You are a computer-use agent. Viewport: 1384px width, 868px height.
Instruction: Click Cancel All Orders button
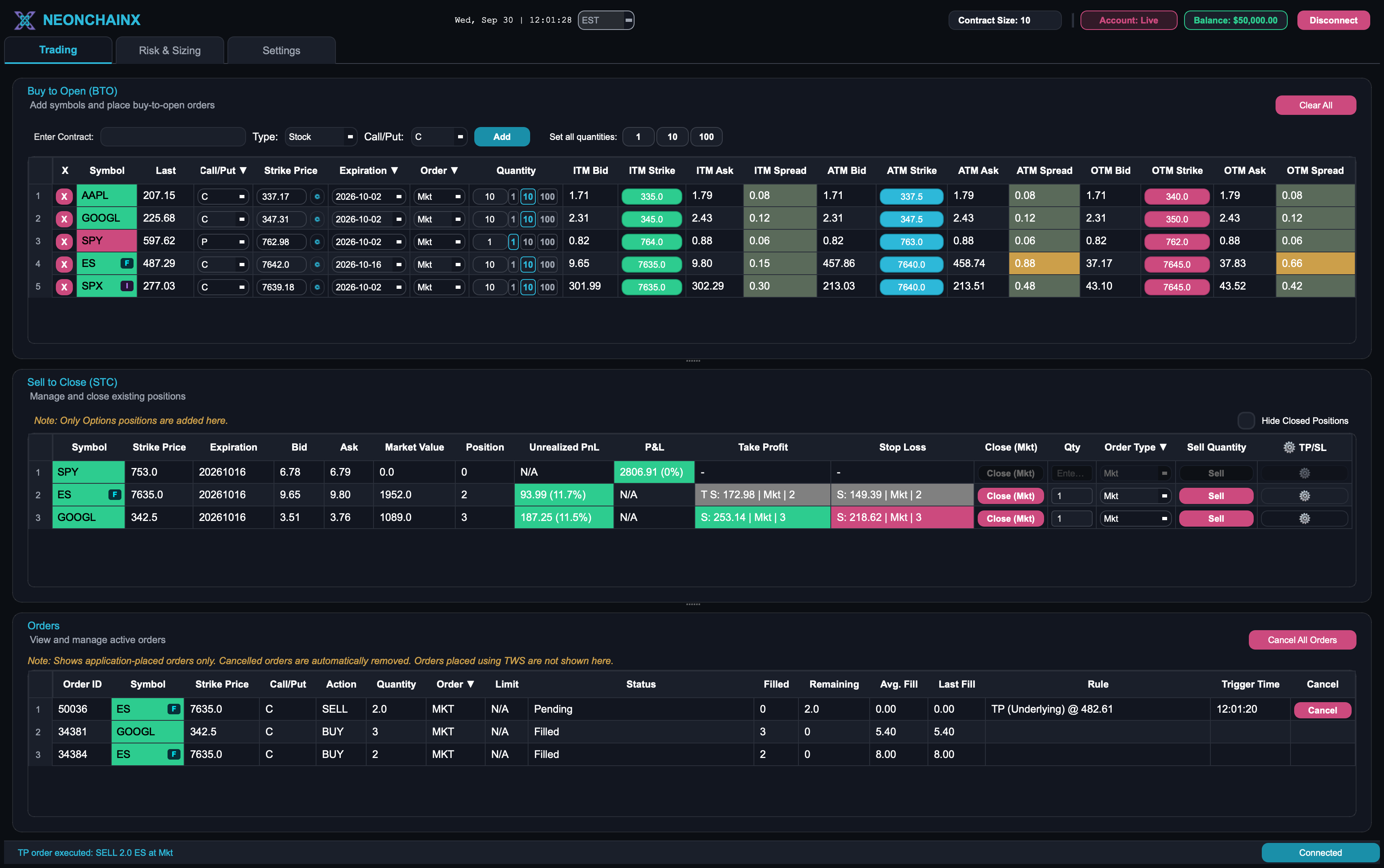1302,639
